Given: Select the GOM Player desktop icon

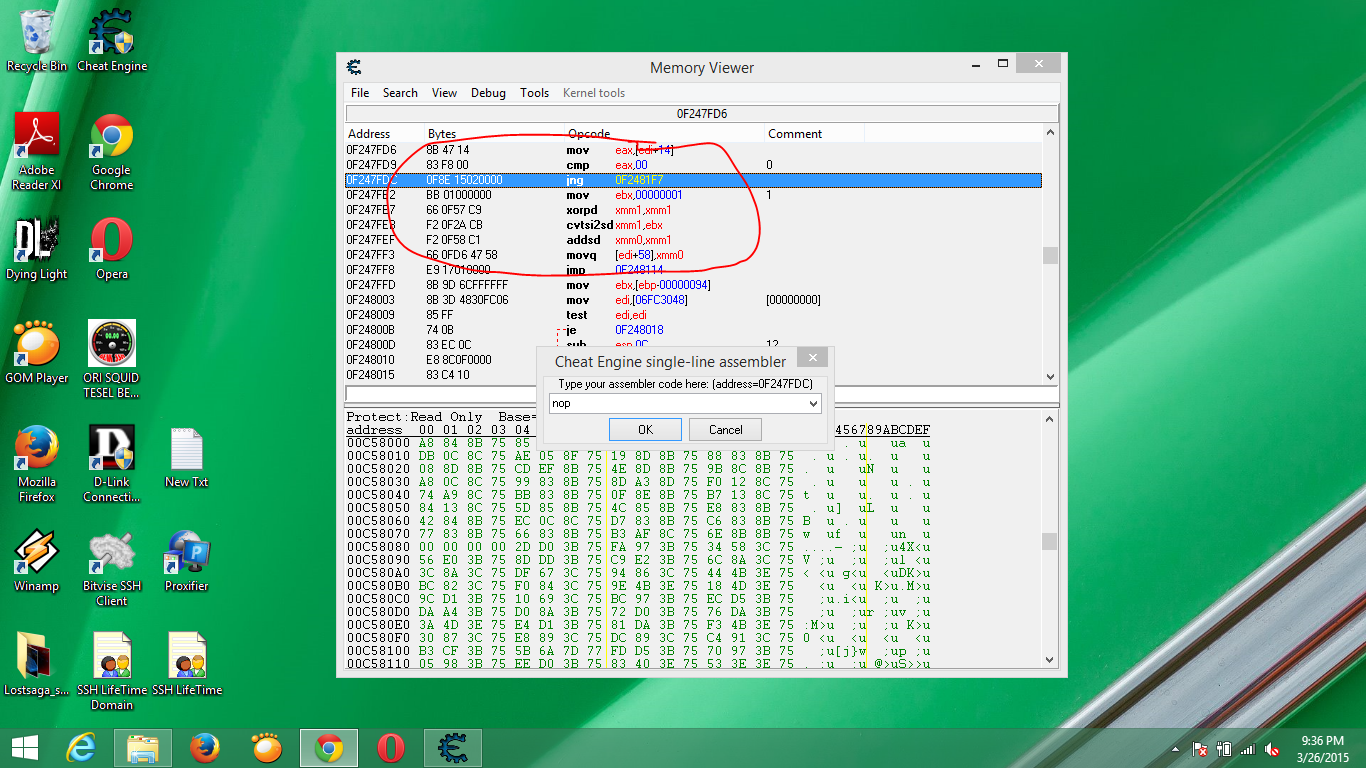Looking at the screenshot, I should point(37,352).
